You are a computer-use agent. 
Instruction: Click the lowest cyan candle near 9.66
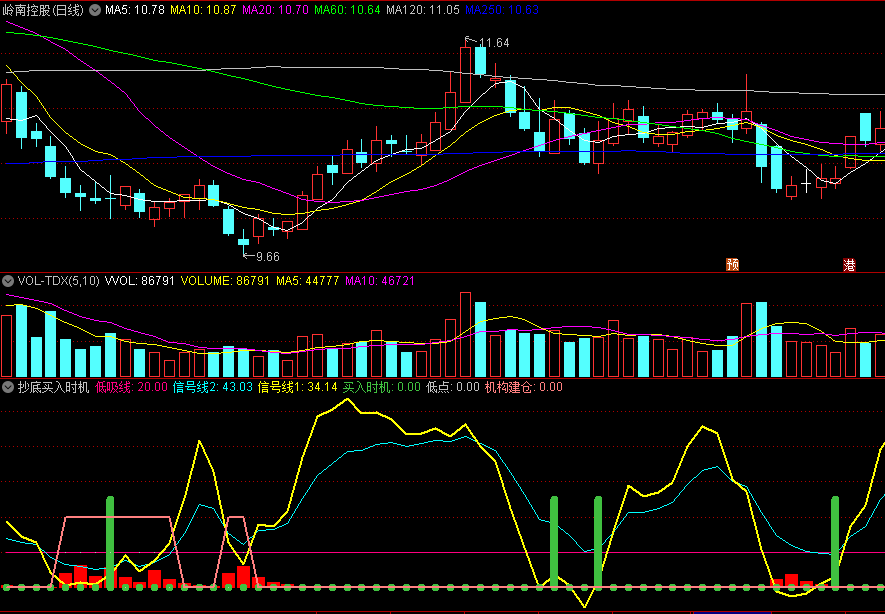click(243, 242)
